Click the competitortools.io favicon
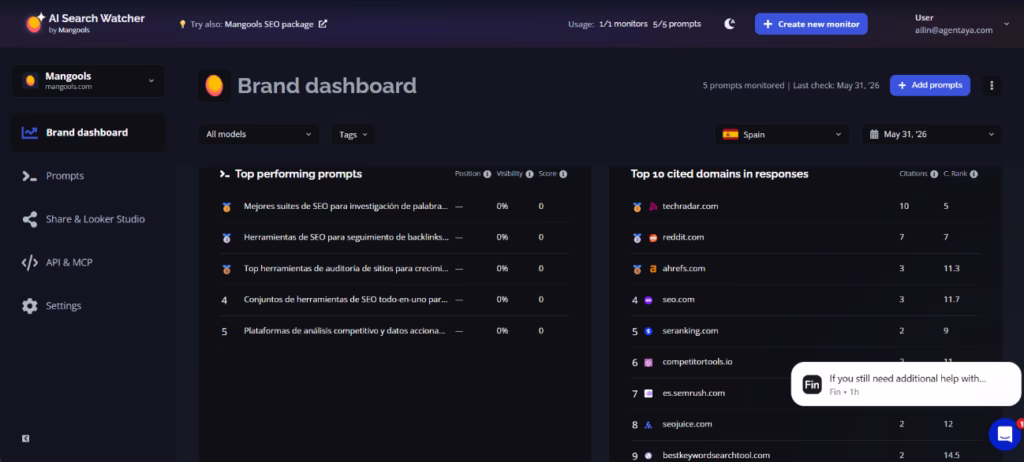1024x462 pixels. click(648, 363)
